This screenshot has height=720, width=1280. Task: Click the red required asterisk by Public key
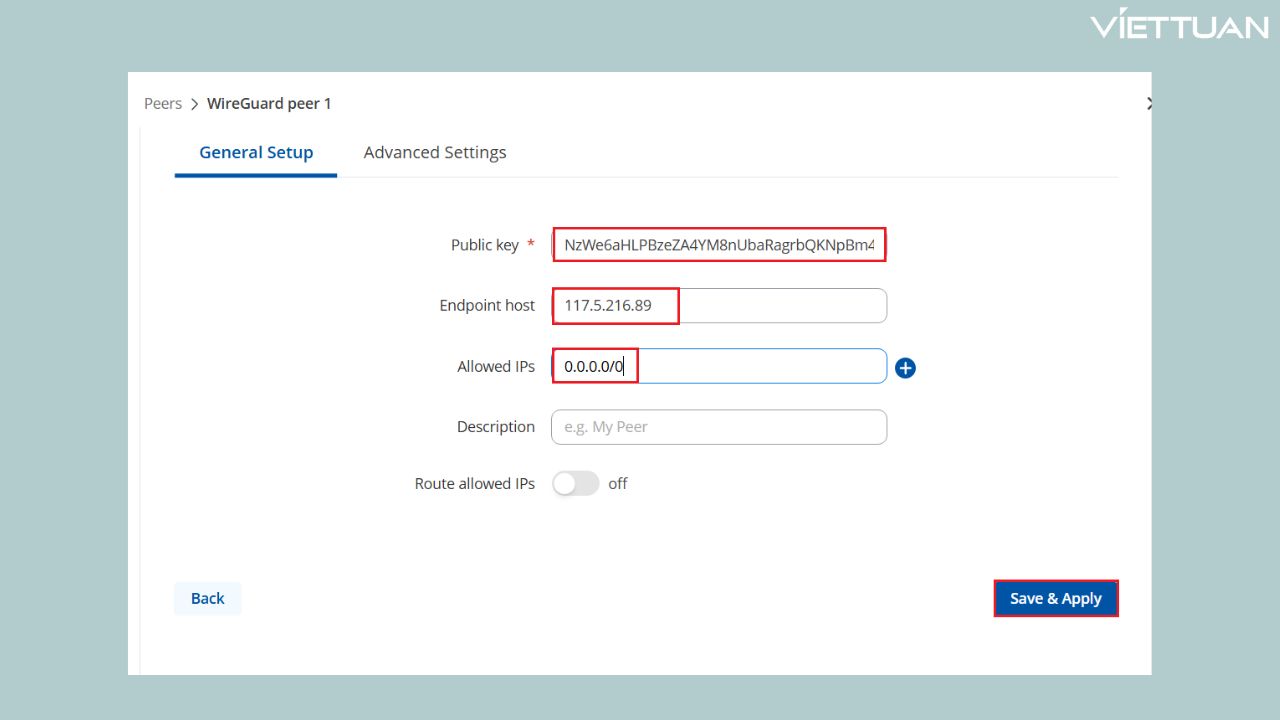click(x=530, y=245)
